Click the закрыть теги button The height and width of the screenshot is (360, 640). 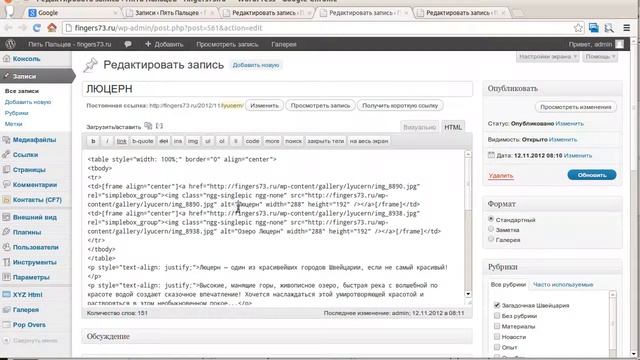pos(325,141)
